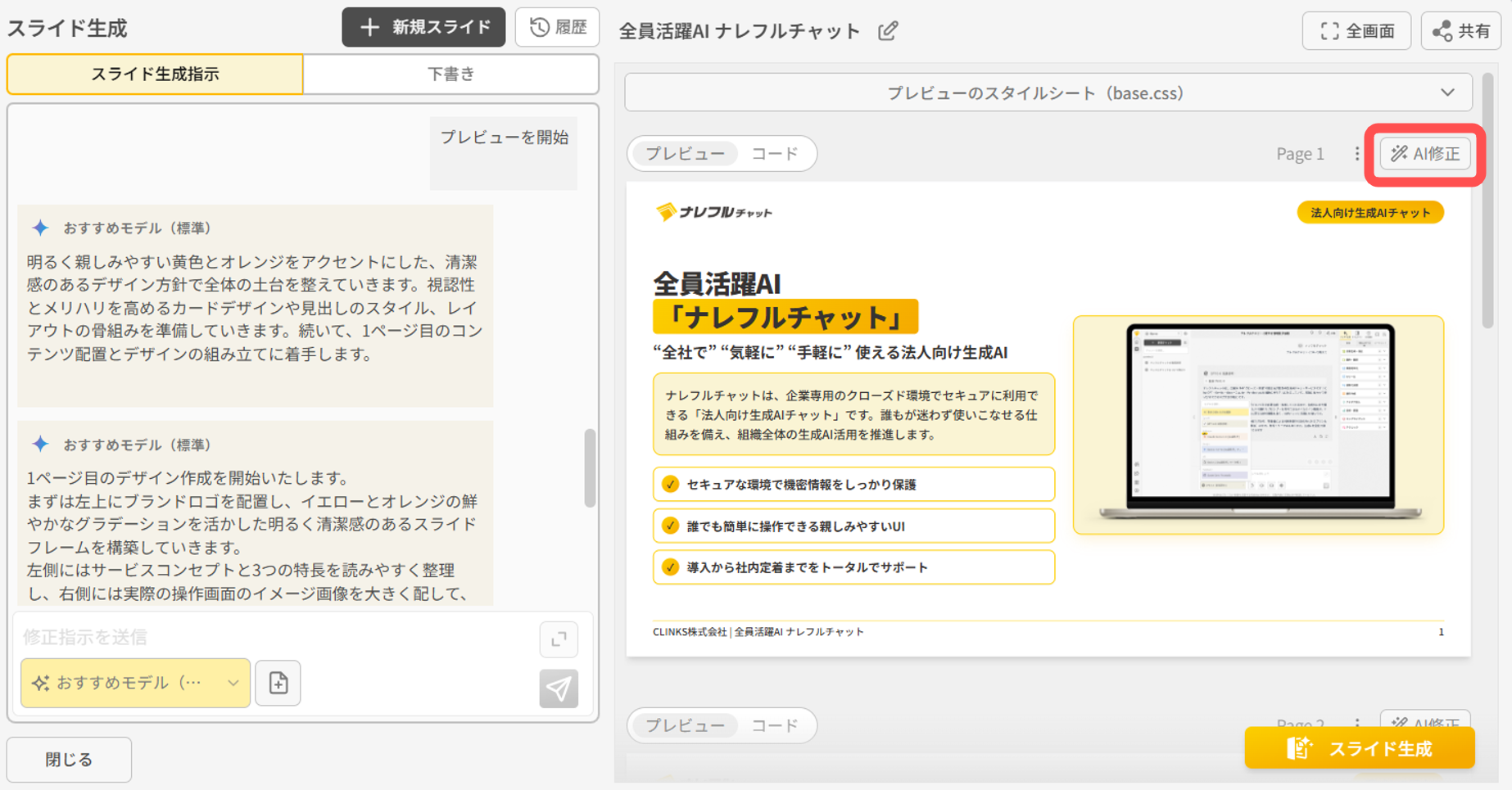The image size is (1512, 790).
Task: Switch to スライド生成指示 tab
Action: (155, 74)
